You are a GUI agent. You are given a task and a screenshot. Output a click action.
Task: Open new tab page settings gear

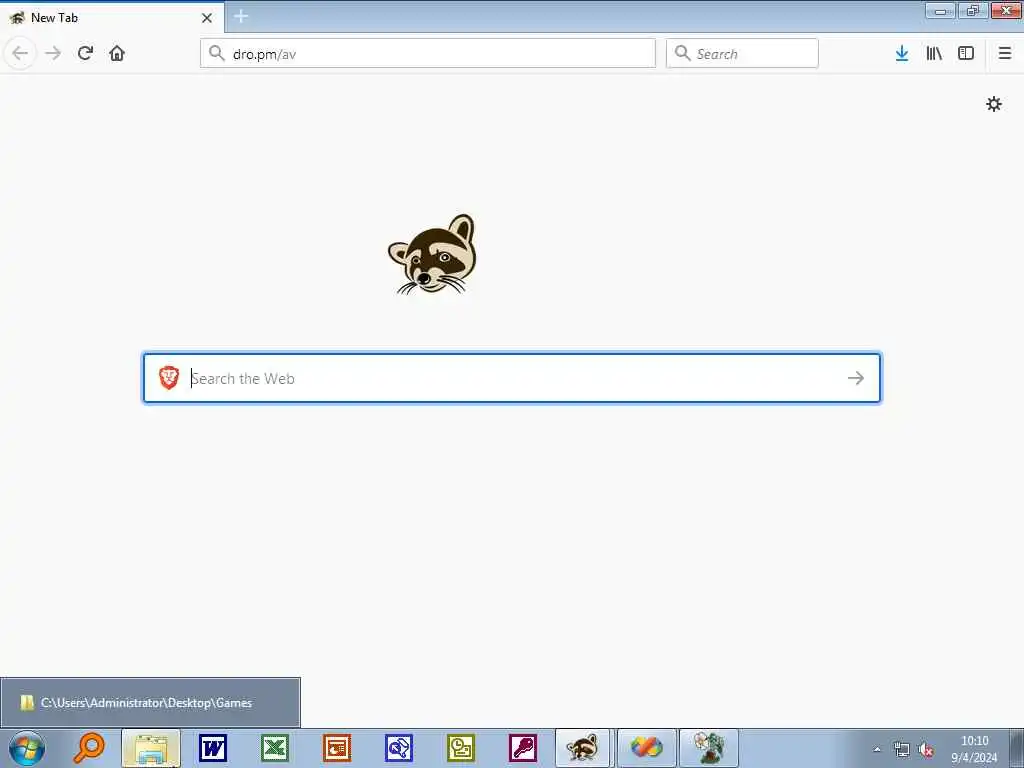pyautogui.click(x=994, y=104)
